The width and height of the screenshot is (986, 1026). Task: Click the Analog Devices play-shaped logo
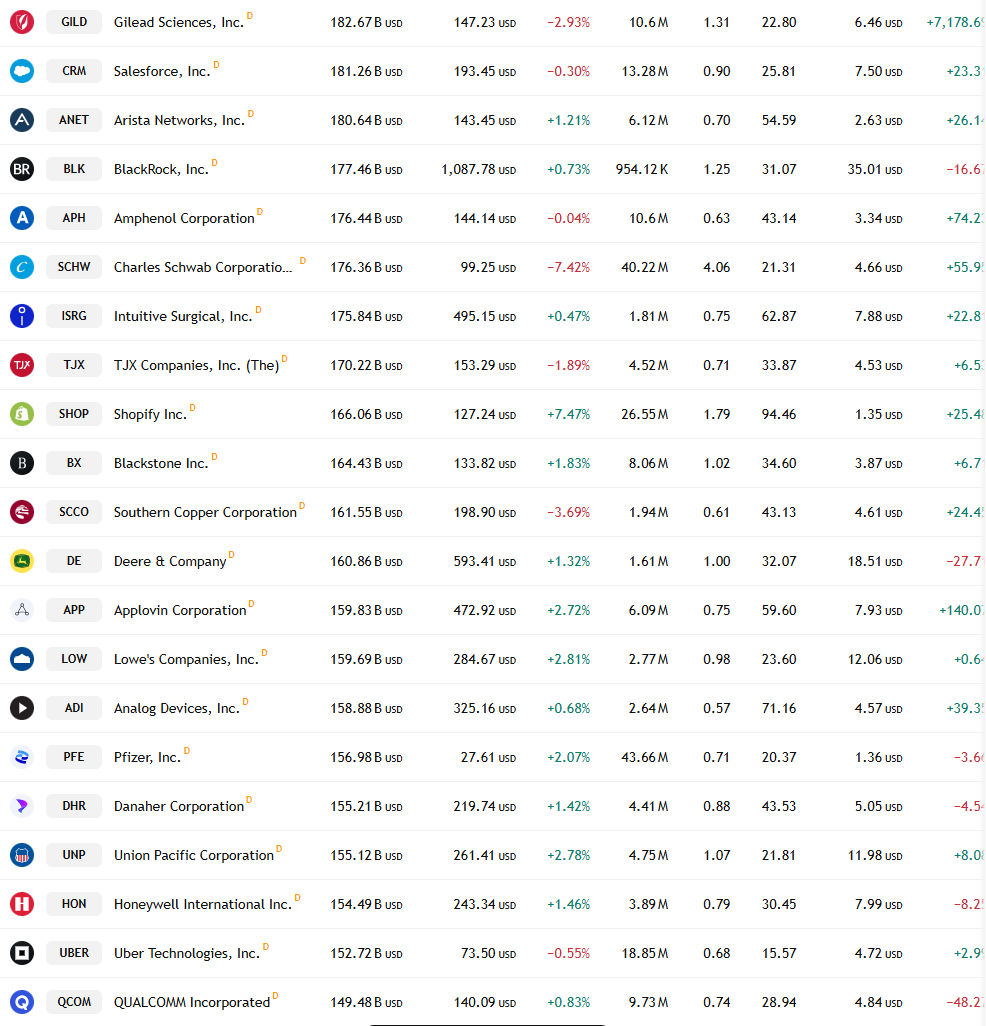(22, 708)
